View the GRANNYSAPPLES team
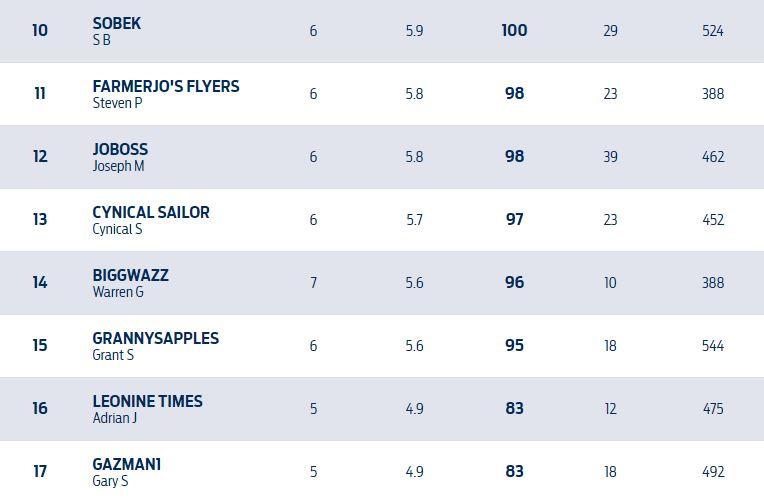Viewport: 764px width, 502px height. click(155, 338)
